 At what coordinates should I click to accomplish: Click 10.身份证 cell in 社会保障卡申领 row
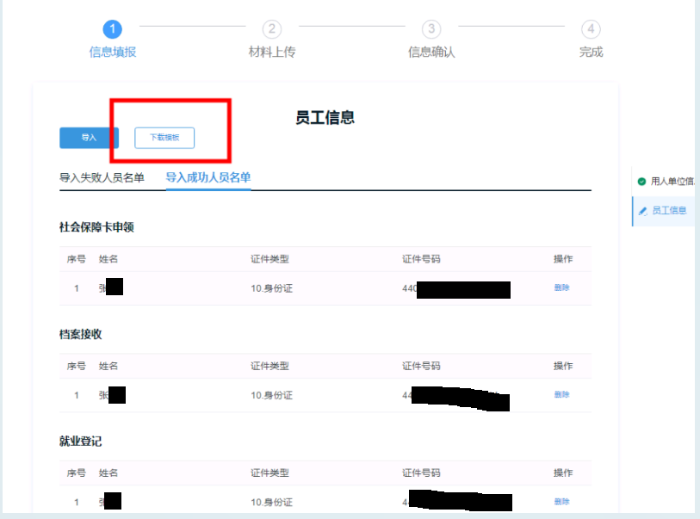tap(272, 288)
